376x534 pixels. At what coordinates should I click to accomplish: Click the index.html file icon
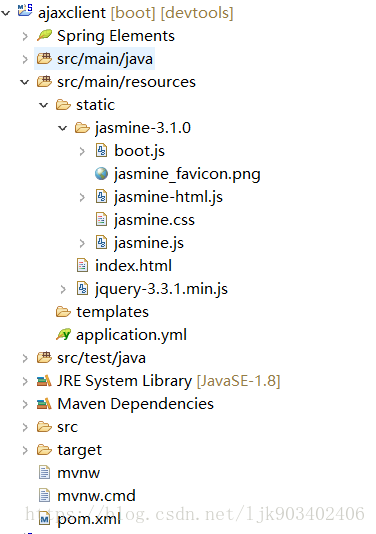click(82, 266)
